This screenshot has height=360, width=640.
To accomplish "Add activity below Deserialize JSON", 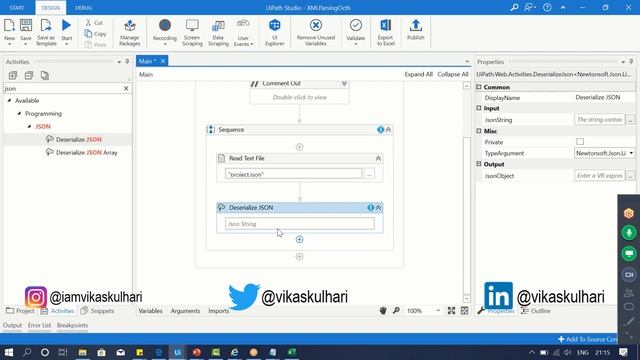I will [x=299, y=239].
